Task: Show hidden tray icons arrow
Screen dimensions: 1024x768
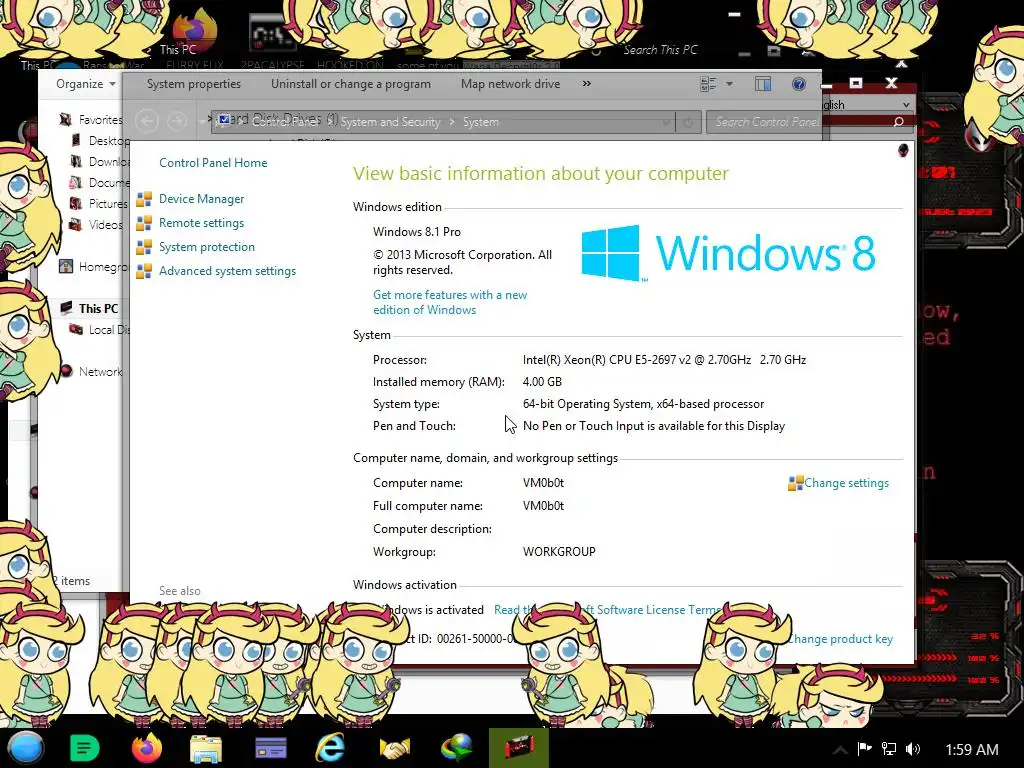Action: pos(840,750)
